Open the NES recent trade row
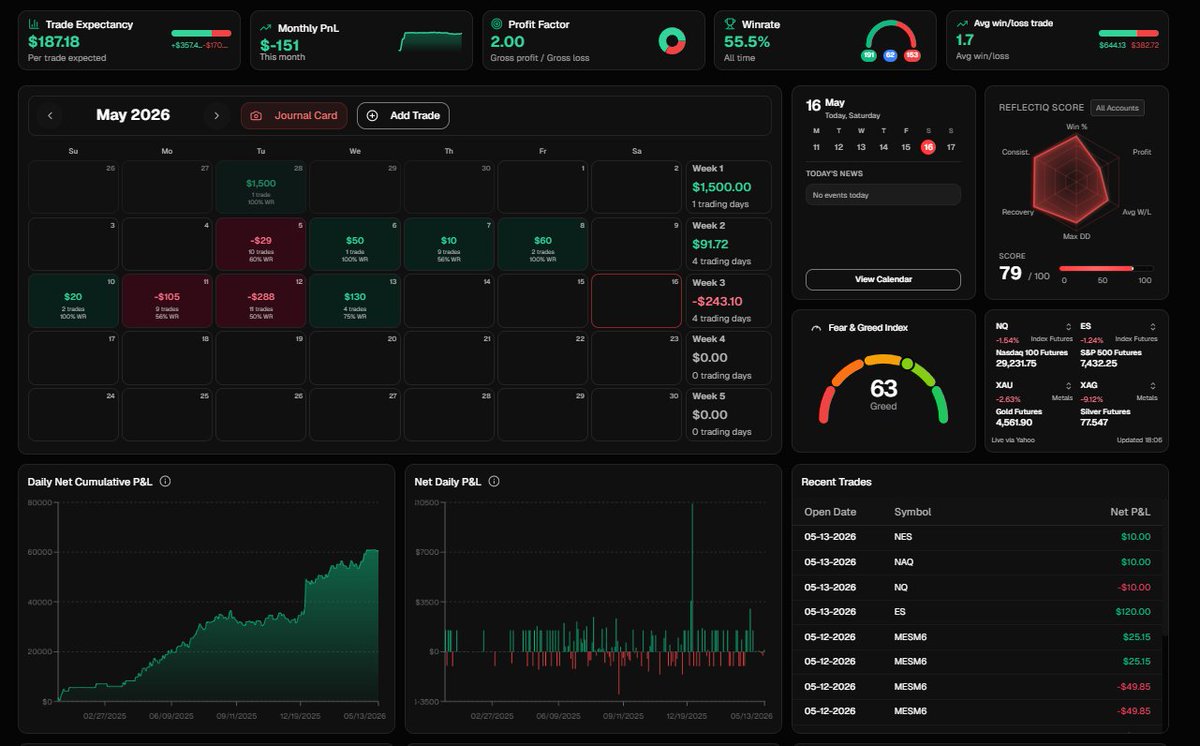 pos(978,537)
